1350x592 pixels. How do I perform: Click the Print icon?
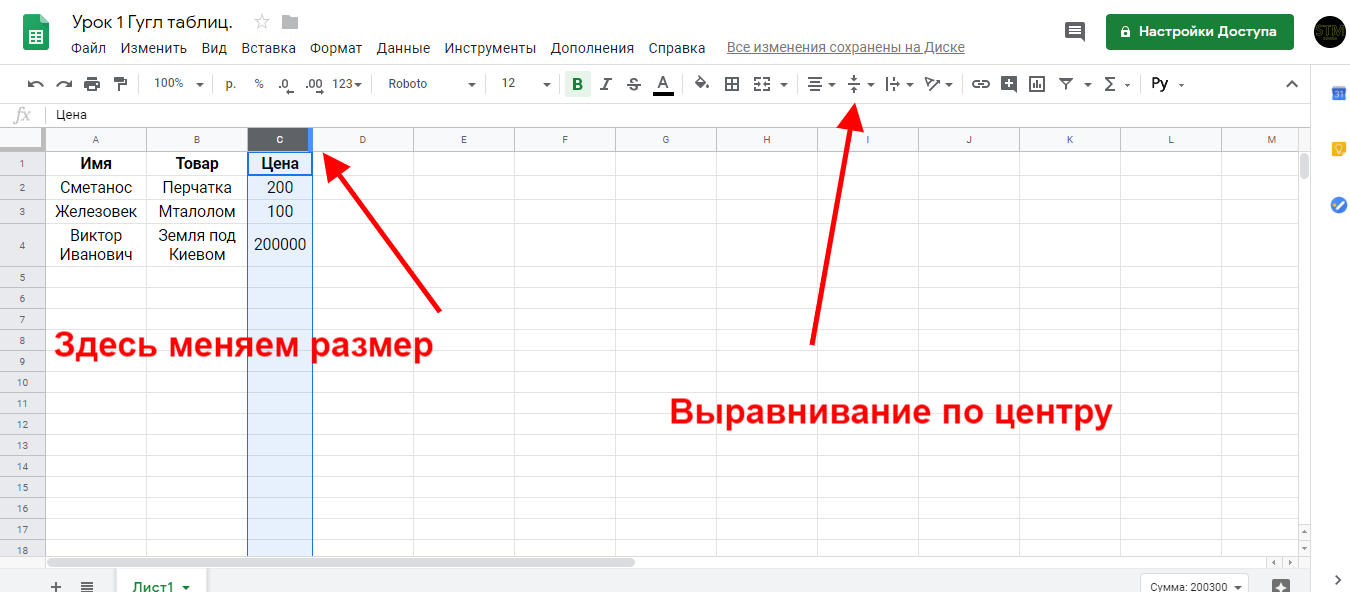point(92,84)
